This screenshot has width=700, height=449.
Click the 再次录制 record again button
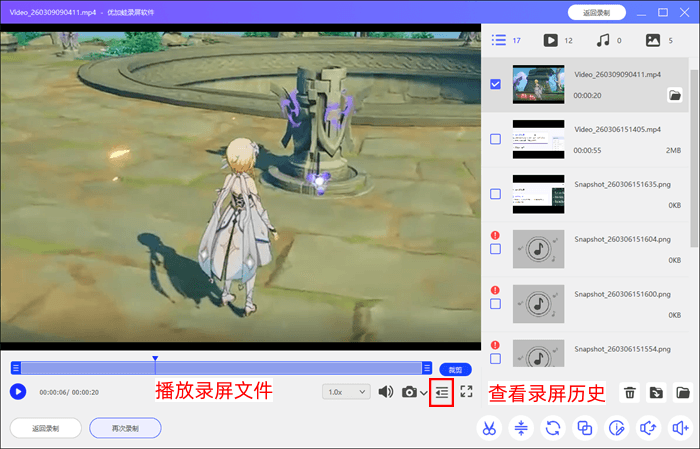(x=125, y=428)
